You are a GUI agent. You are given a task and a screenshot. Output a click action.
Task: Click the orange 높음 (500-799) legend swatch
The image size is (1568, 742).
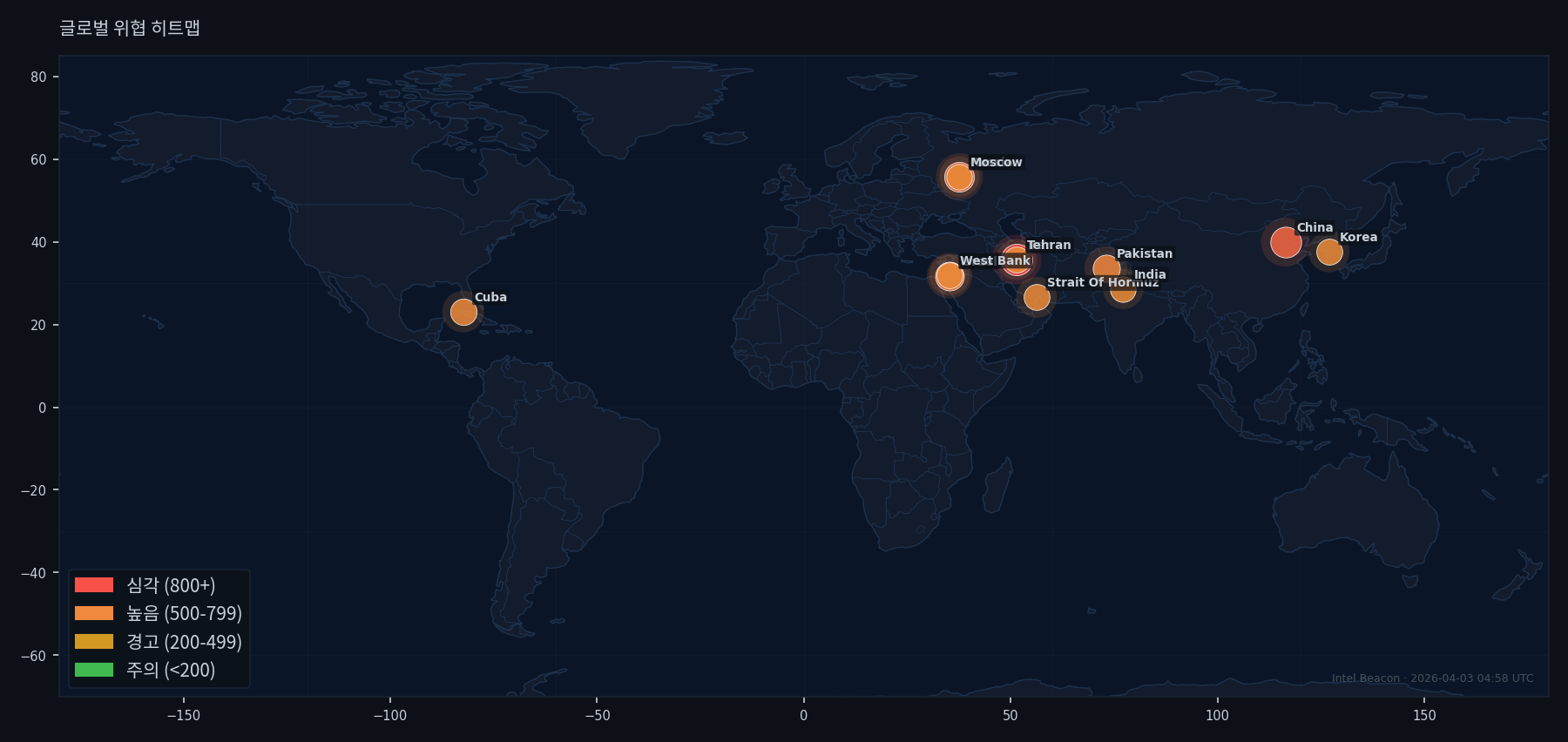(94, 613)
